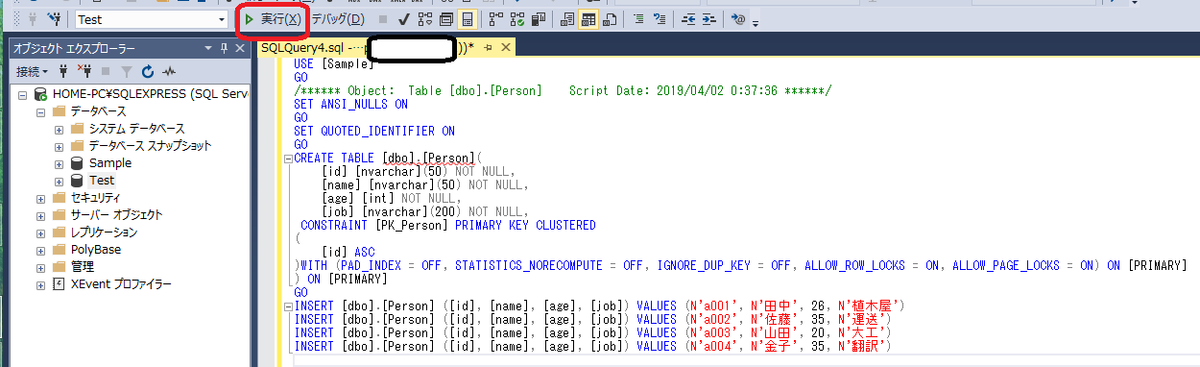Click the Parse checkmark icon

pyautogui.click(x=403, y=19)
